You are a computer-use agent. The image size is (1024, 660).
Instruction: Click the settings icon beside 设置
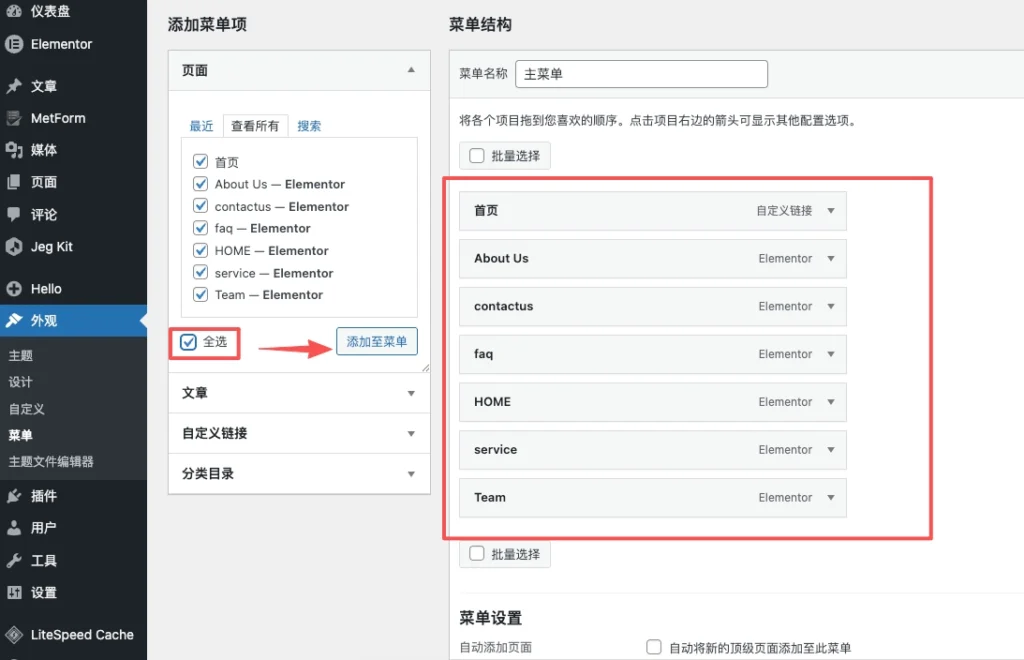(x=14, y=593)
